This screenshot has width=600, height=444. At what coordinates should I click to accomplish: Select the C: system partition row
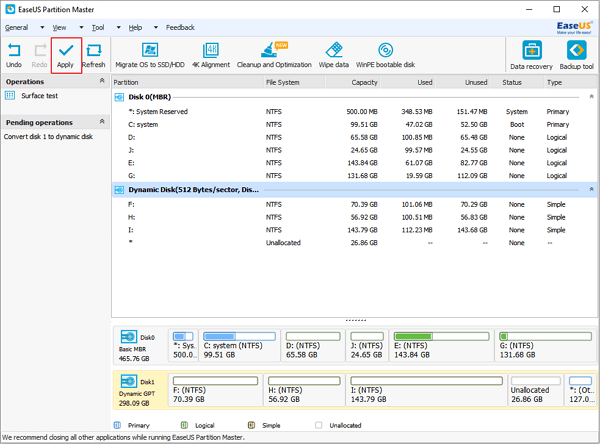coord(354,124)
